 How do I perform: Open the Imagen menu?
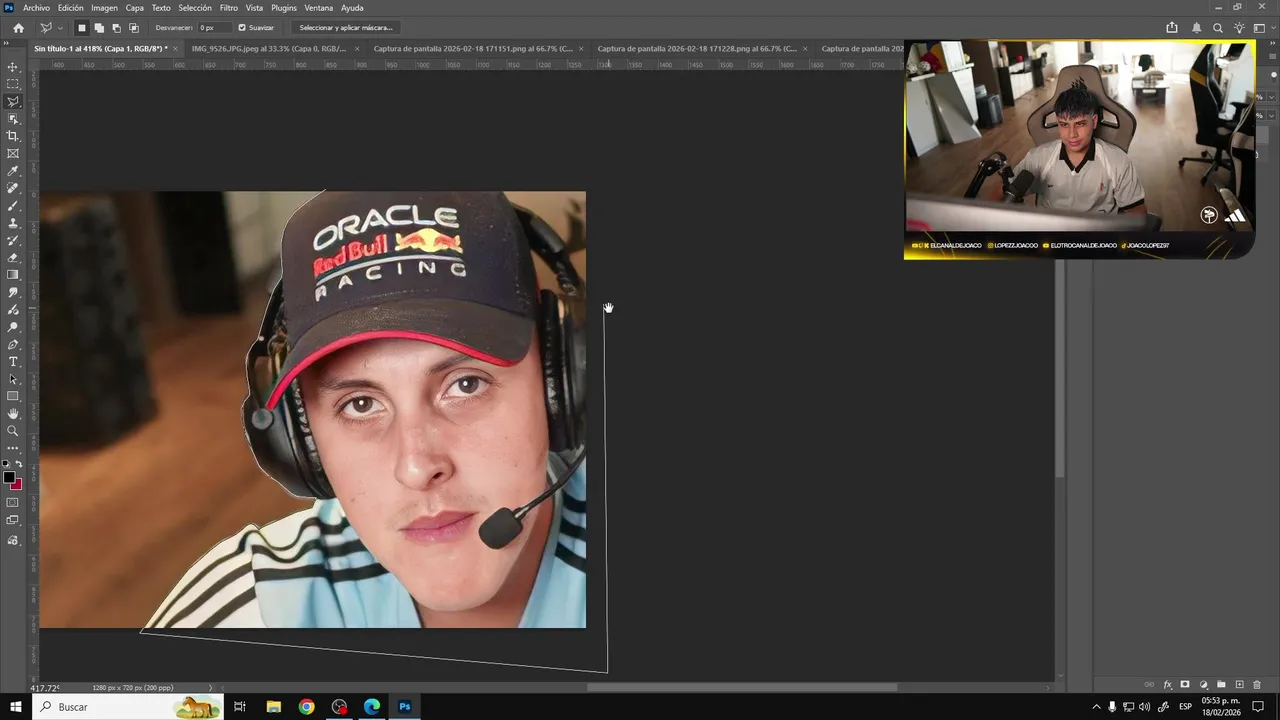click(x=104, y=7)
